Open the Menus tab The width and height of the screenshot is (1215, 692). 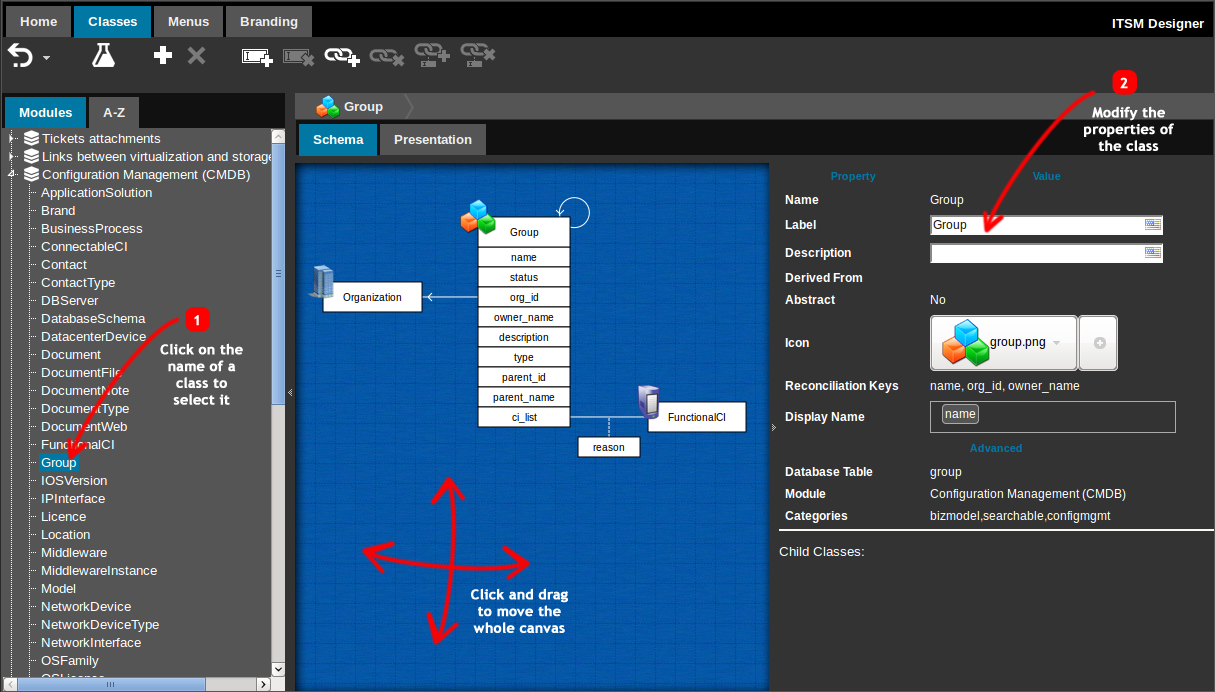click(189, 22)
